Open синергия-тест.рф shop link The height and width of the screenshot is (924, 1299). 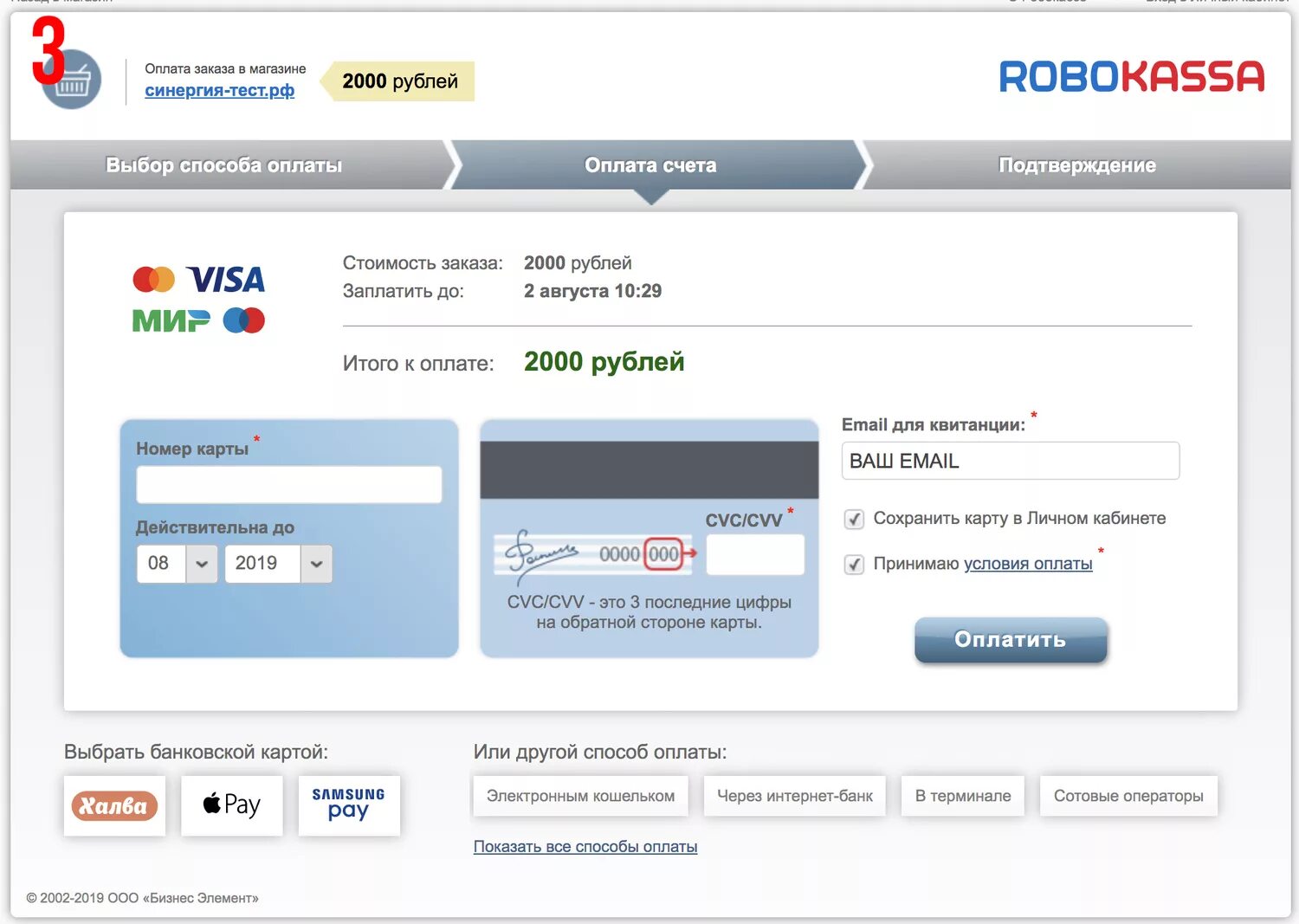coord(219,90)
